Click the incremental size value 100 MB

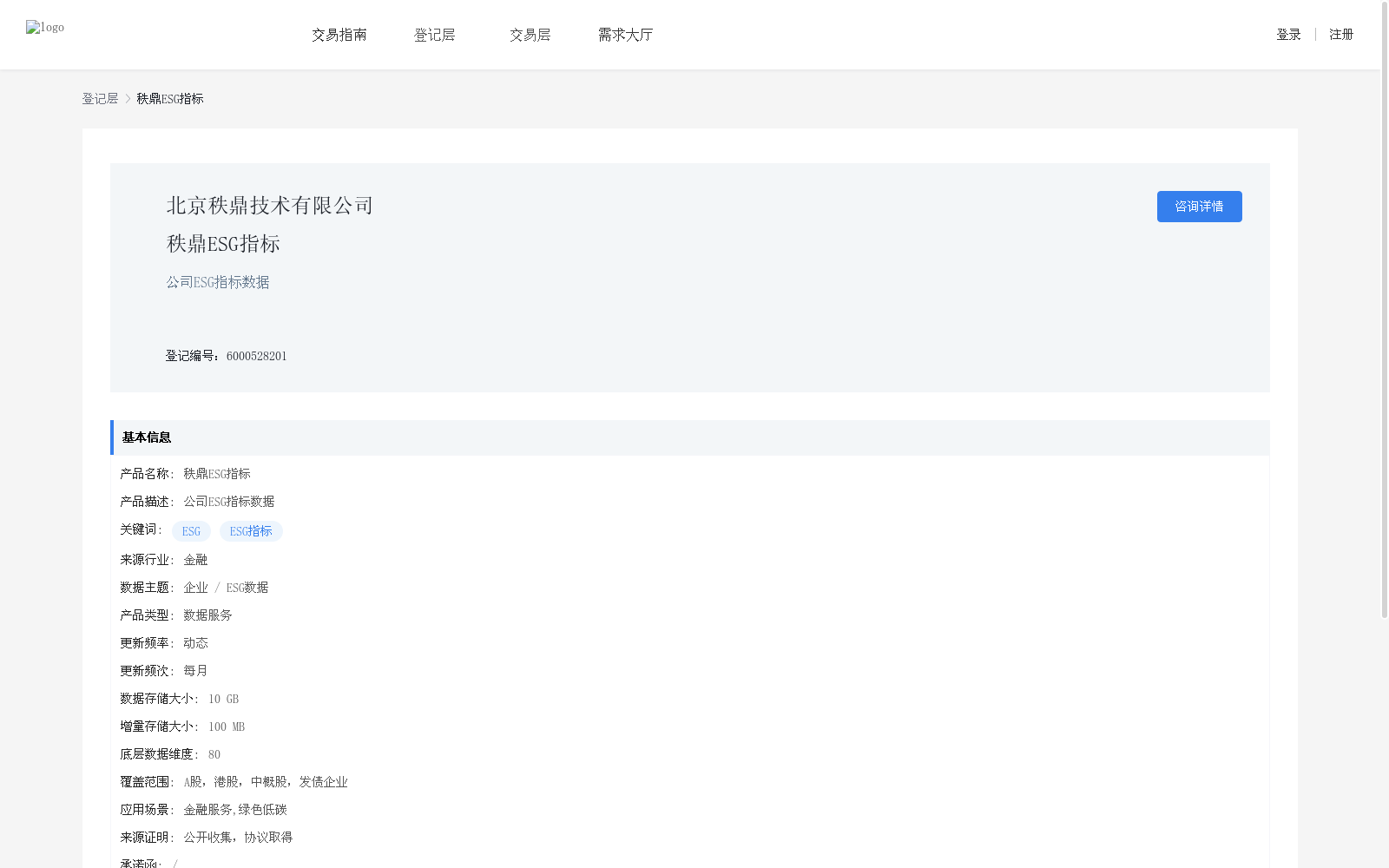[x=227, y=727]
